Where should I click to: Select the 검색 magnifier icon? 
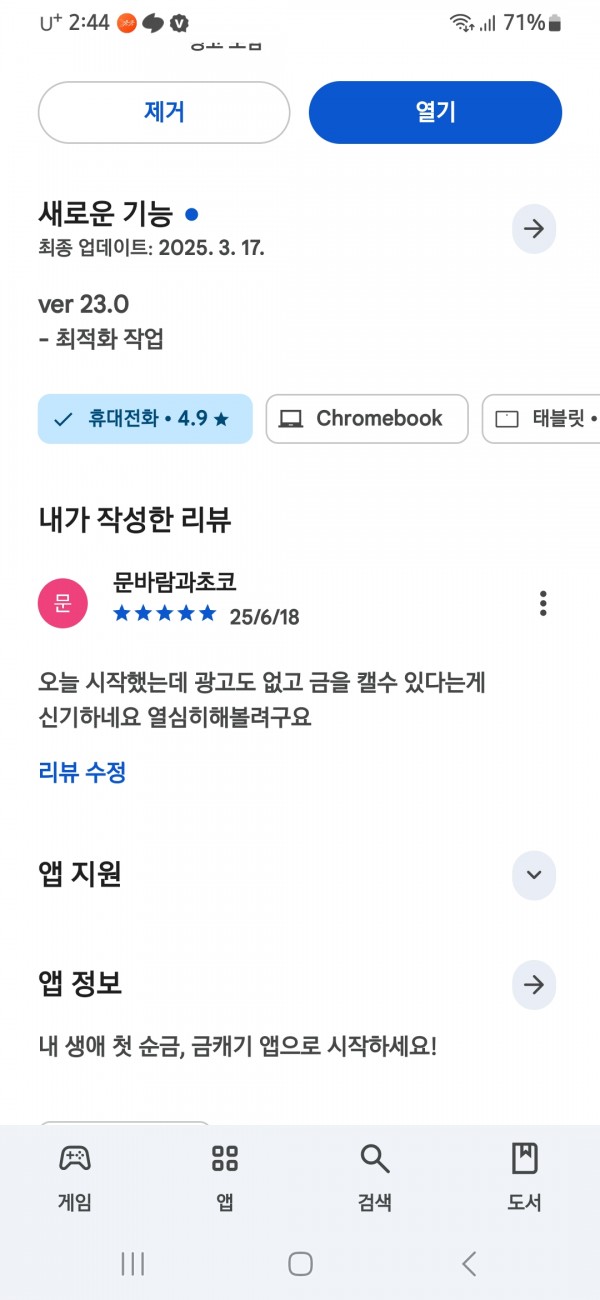click(375, 1158)
